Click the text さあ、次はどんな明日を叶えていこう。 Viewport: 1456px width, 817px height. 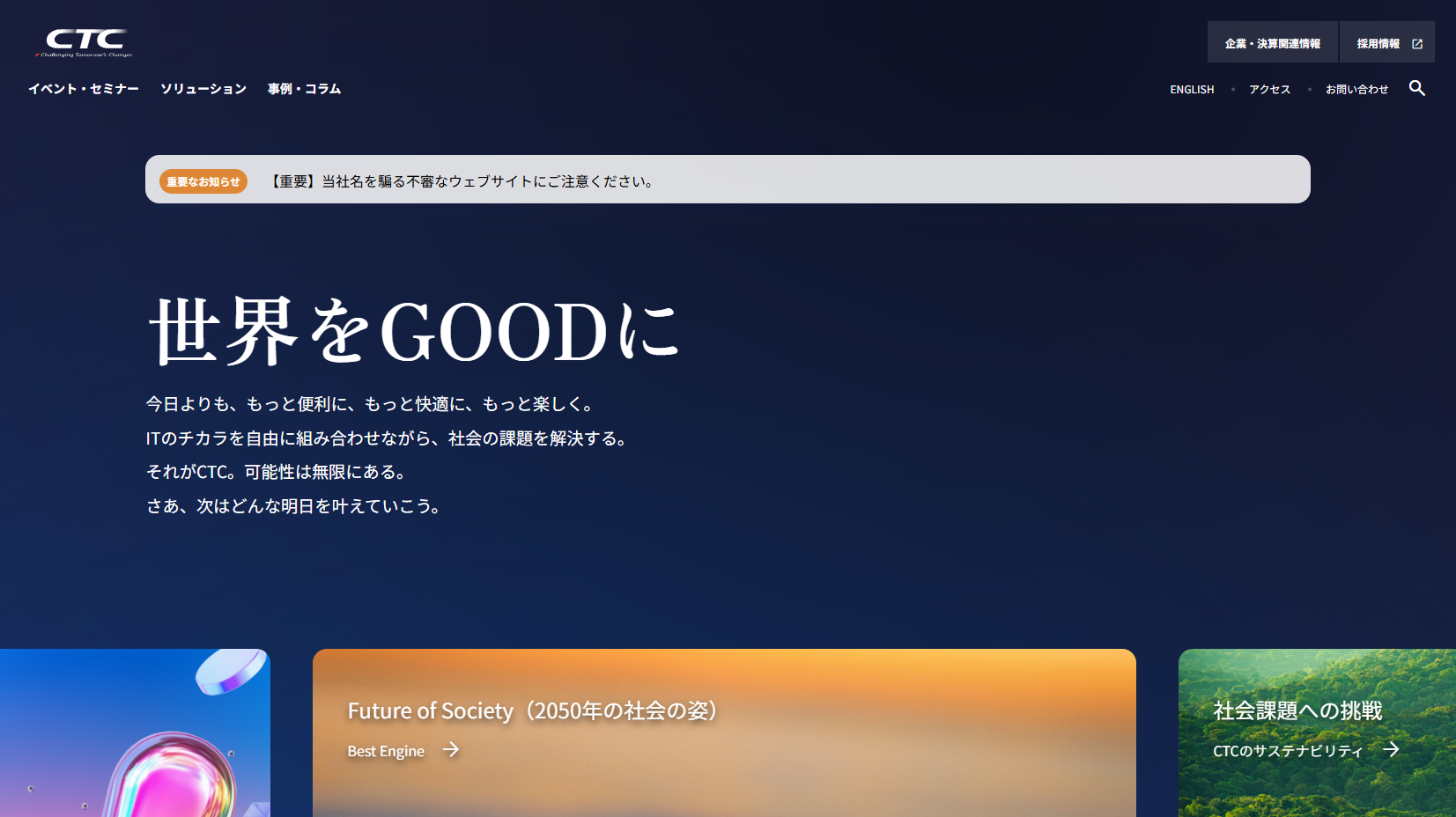tap(295, 506)
